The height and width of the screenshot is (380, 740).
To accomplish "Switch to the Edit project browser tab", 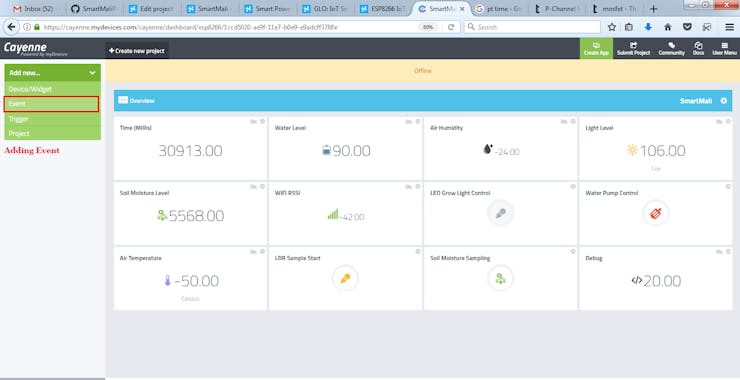I will [x=151, y=8].
